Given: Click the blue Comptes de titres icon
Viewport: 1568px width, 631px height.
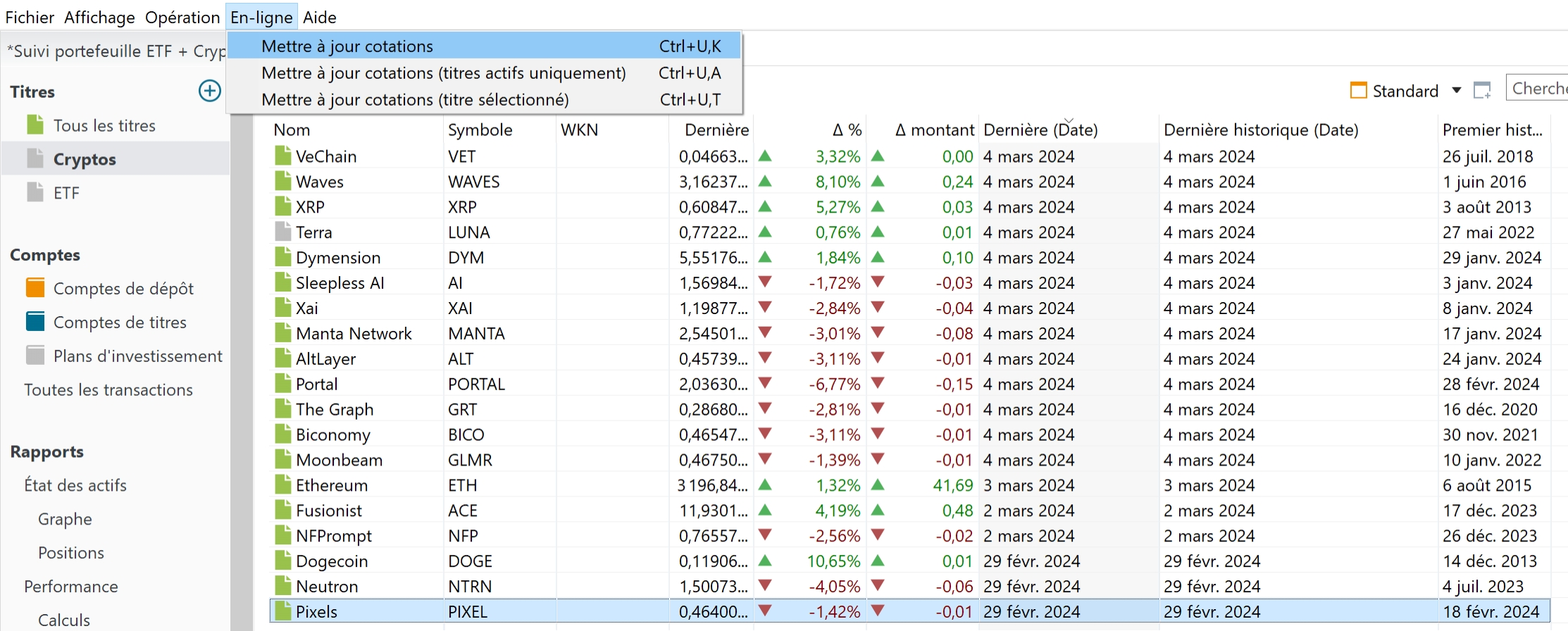Looking at the screenshot, I should [35, 322].
